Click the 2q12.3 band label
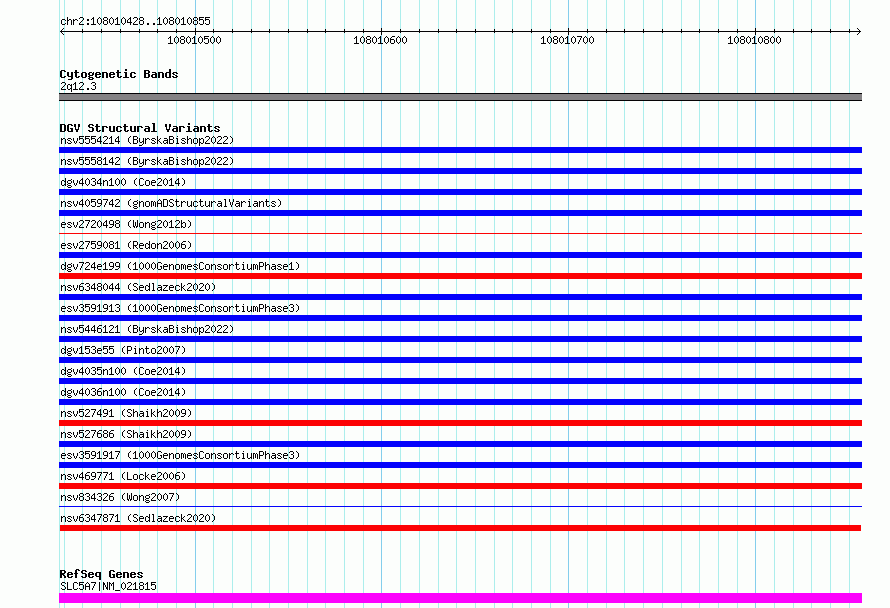The width and height of the screenshot is (890, 608). pyautogui.click(x=78, y=86)
